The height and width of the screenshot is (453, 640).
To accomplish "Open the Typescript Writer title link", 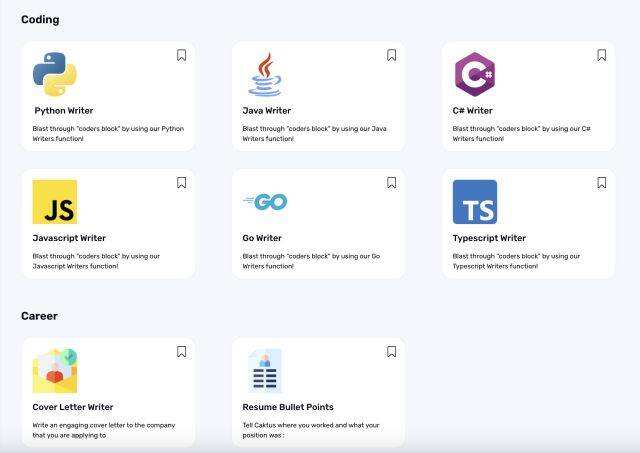I will pyautogui.click(x=489, y=238).
